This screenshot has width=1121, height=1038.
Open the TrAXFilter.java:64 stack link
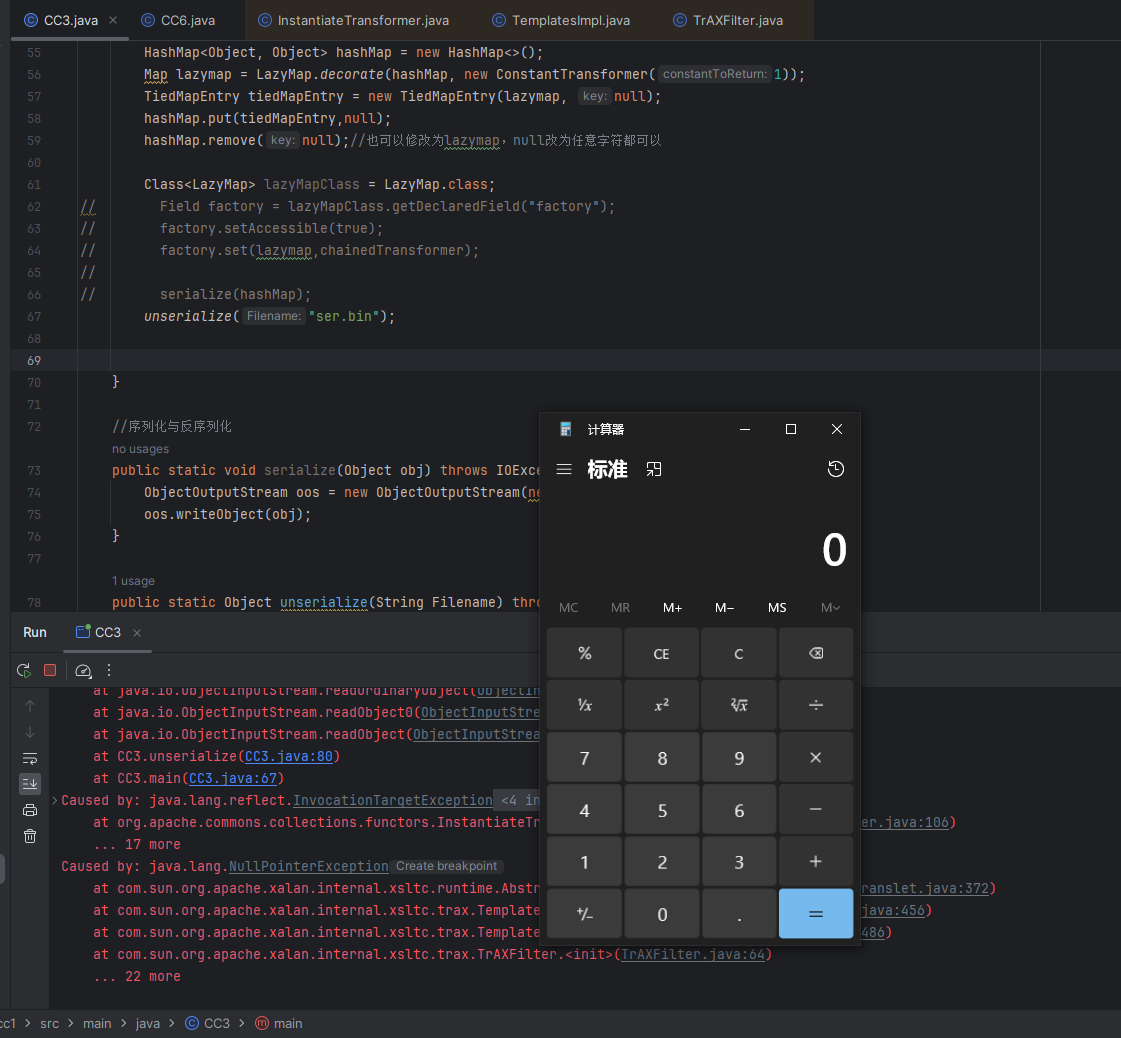point(693,954)
